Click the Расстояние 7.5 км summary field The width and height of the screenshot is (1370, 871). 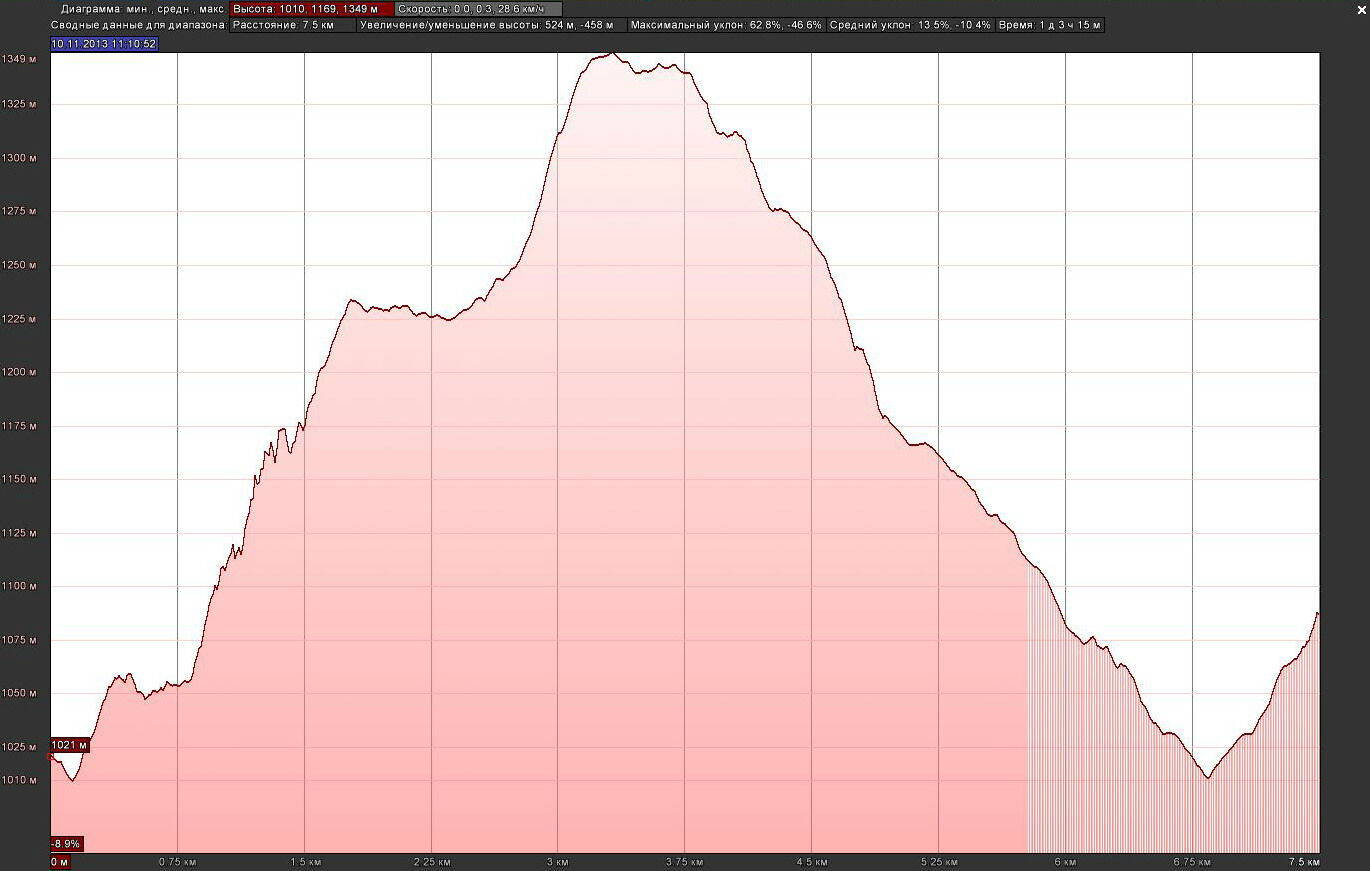point(292,25)
